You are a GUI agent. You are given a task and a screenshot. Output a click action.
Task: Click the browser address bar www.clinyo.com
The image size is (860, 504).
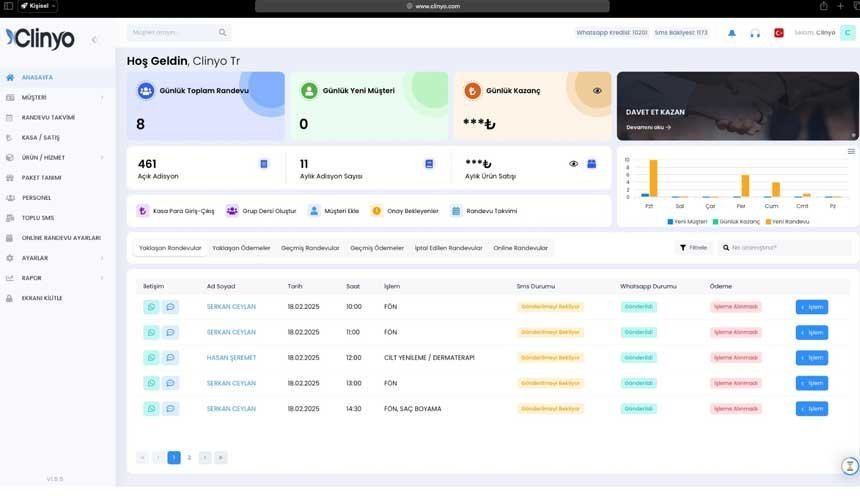tap(432, 6)
